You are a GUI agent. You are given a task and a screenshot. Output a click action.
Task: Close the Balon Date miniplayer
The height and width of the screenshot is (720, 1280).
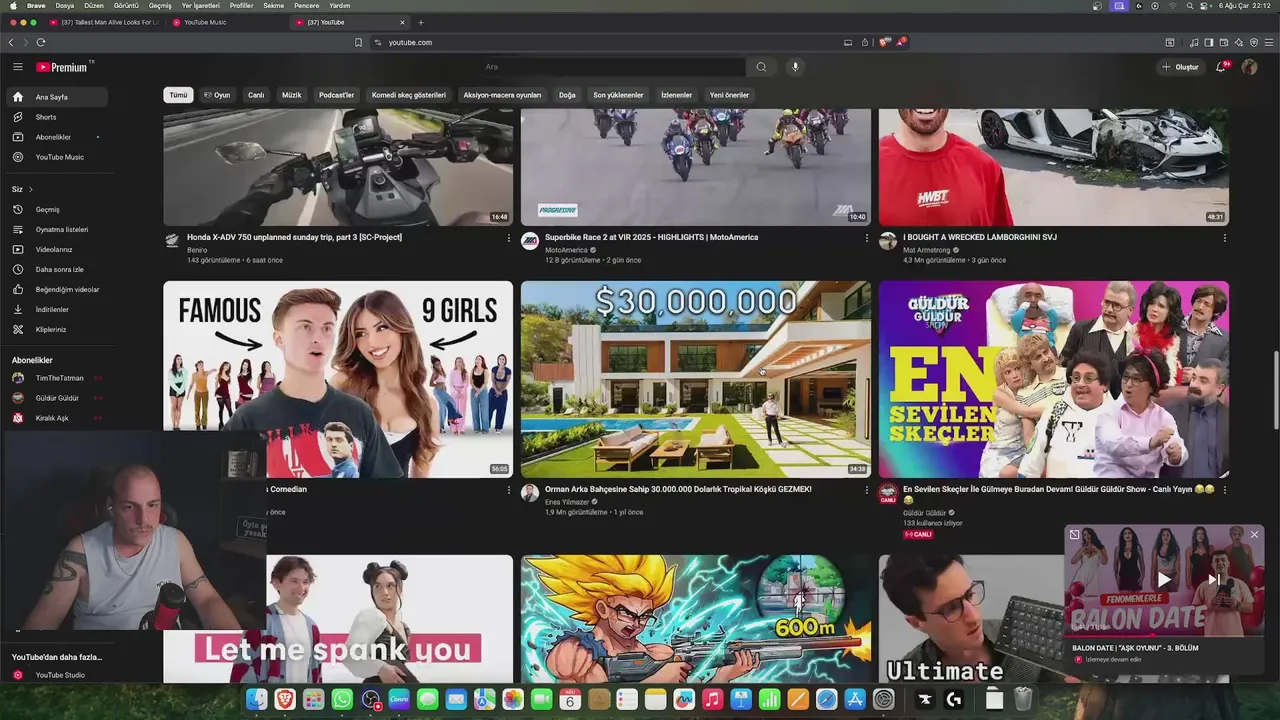pos(1254,535)
